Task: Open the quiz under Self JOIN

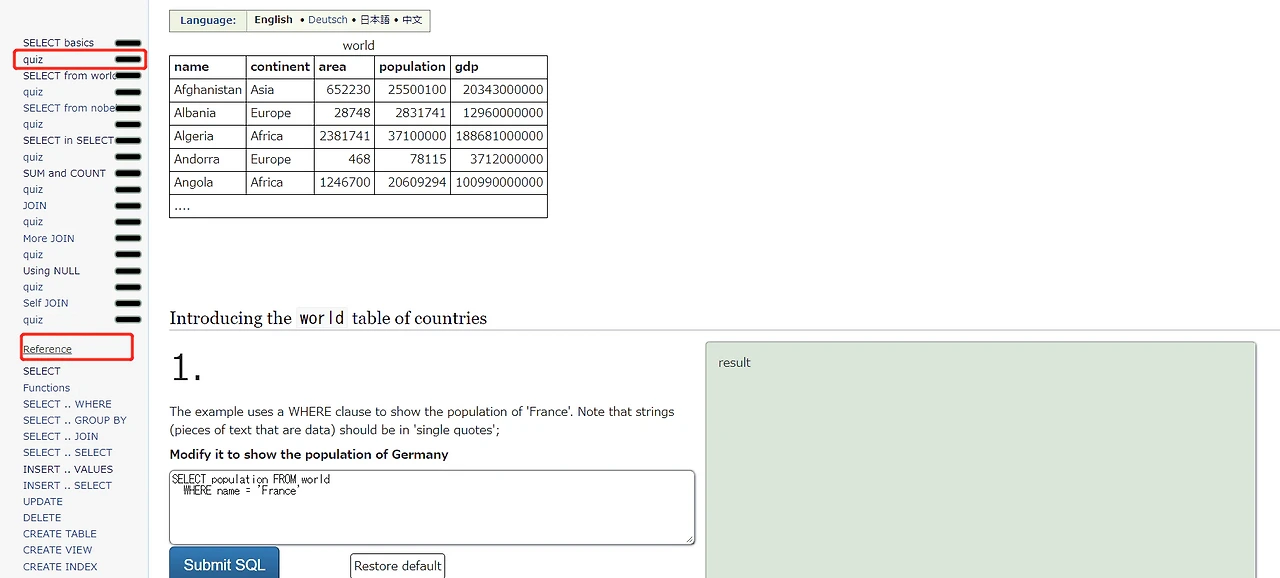Action: pyautogui.click(x=33, y=319)
